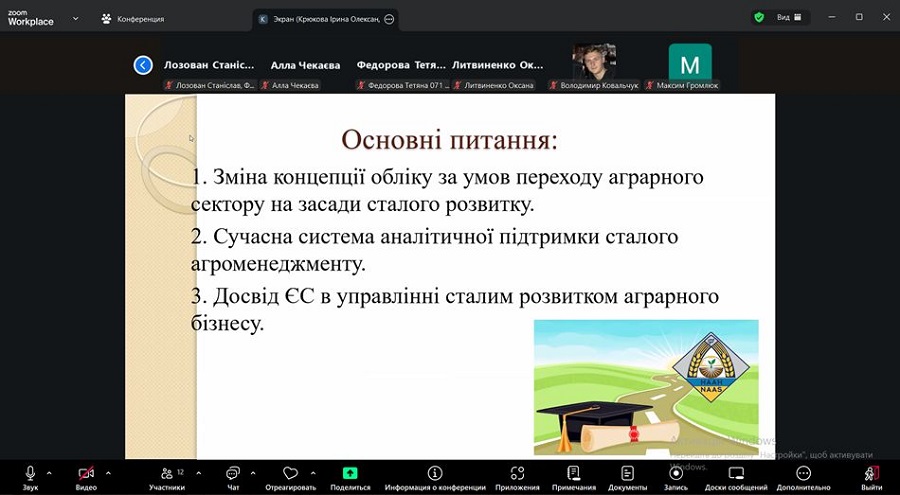The image size is (900, 495).
Task: Click the Выйти leave button
Action: (871, 474)
